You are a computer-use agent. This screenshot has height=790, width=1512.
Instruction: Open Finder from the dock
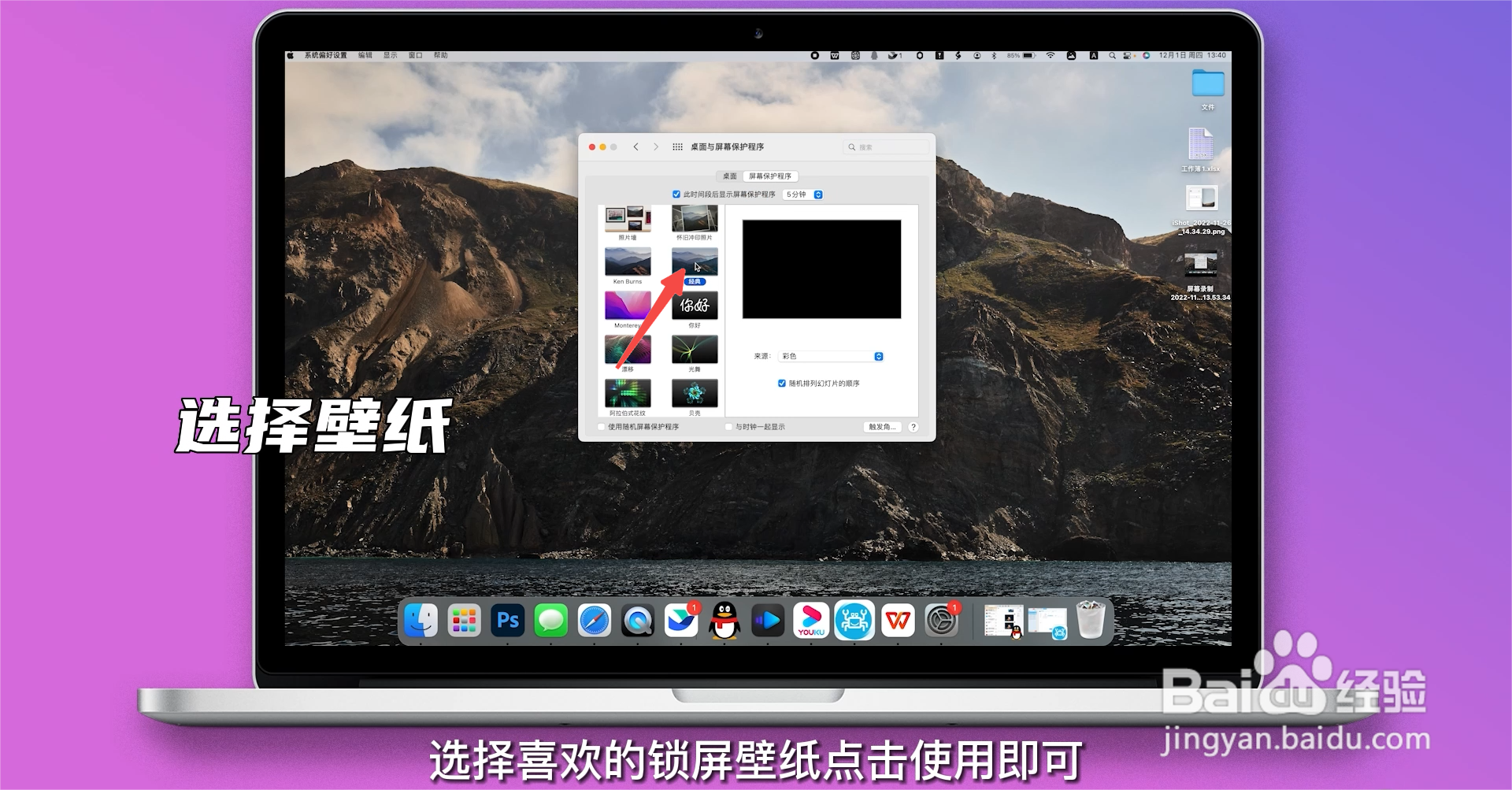point(421,621)
